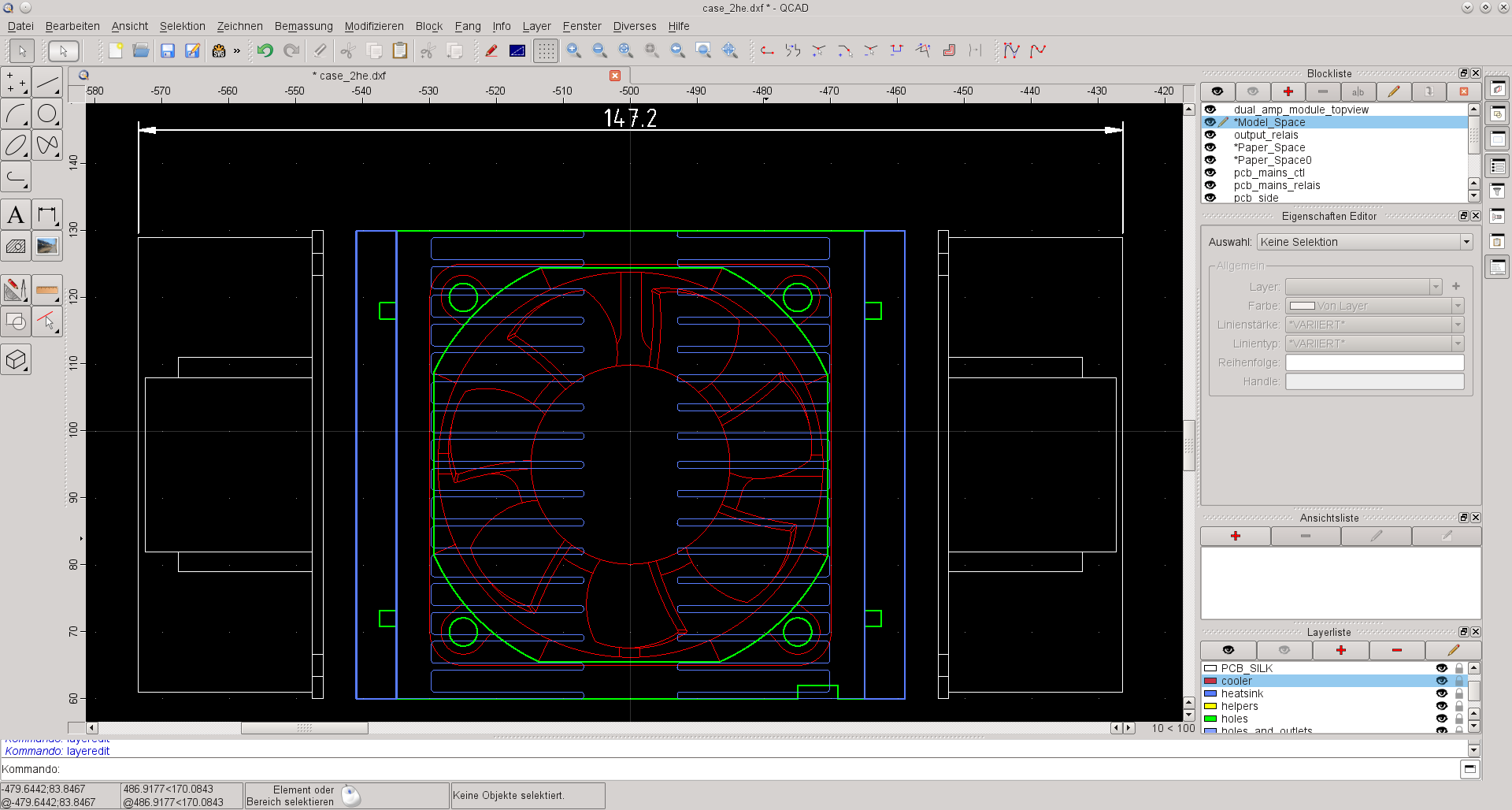1512x810 pixels.
Task: Click the Zoom In magnifier icon
Action: (x=574, y=50)
